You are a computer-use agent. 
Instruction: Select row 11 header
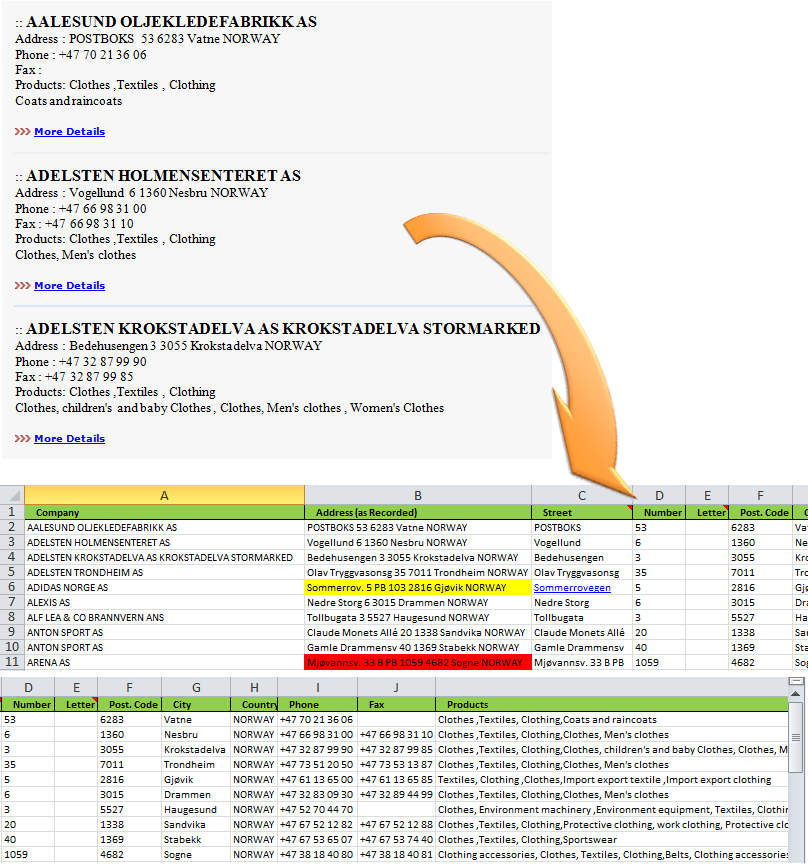pos(12,662)
